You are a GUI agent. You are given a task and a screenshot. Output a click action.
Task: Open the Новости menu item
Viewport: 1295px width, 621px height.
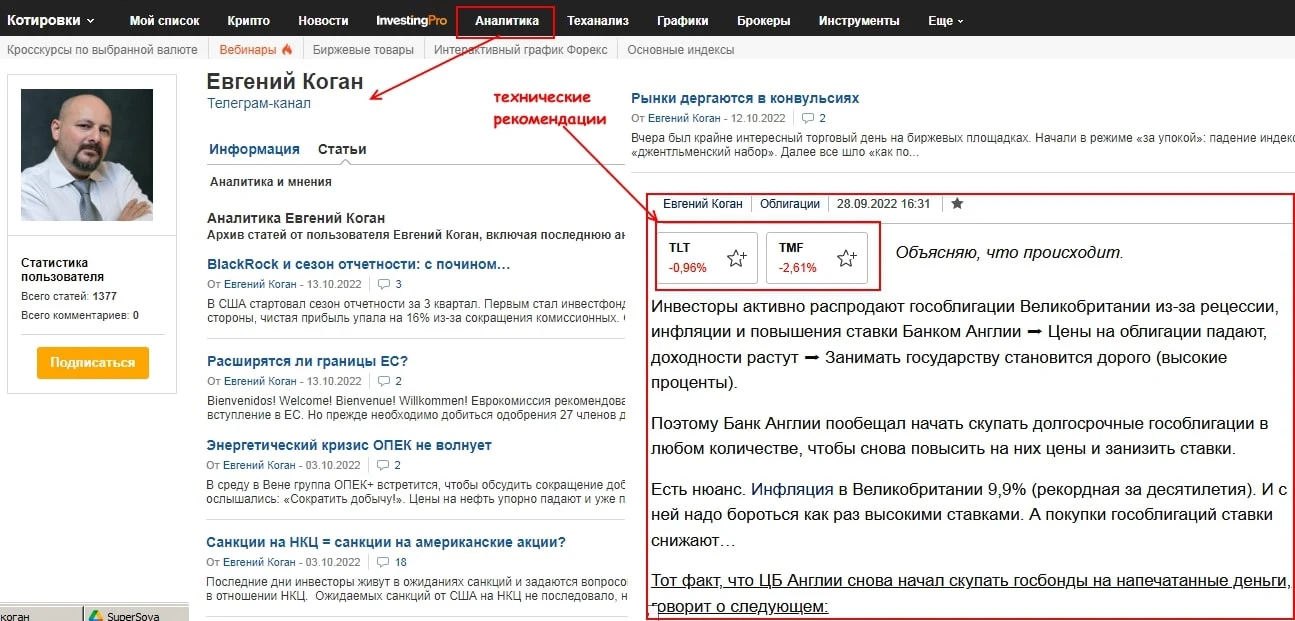coord(323,21)
